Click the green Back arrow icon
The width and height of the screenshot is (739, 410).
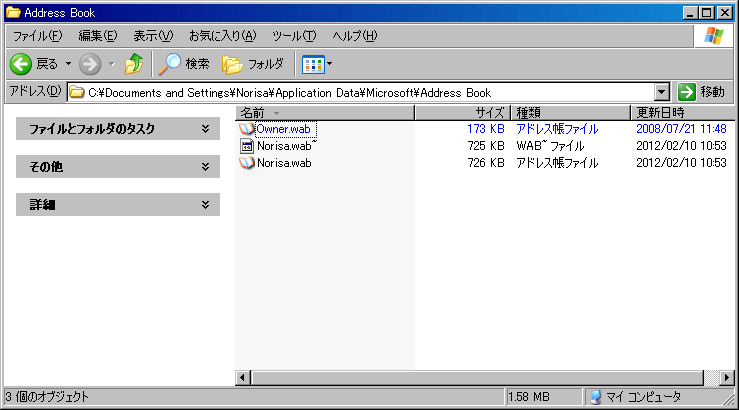[21, 64]
